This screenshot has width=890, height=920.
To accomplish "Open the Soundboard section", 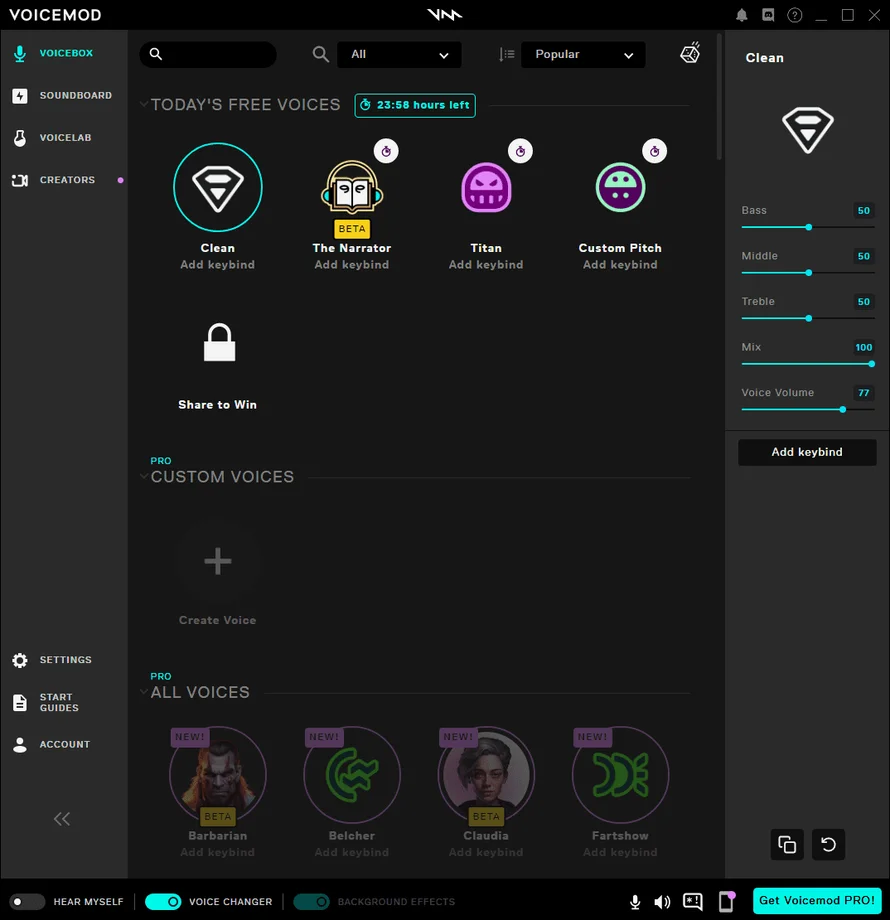I will 75,96.
